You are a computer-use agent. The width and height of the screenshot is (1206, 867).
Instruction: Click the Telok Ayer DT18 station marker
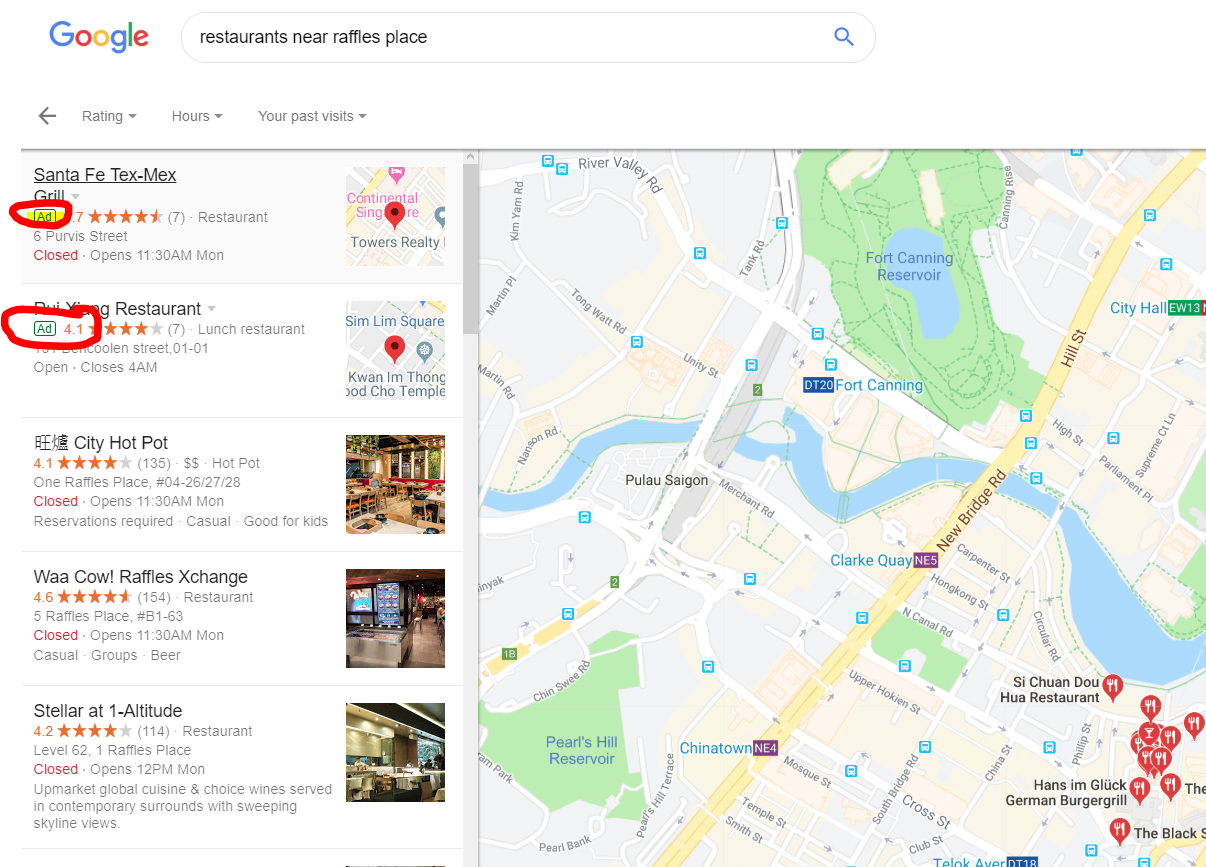(x=1021, y=862)
